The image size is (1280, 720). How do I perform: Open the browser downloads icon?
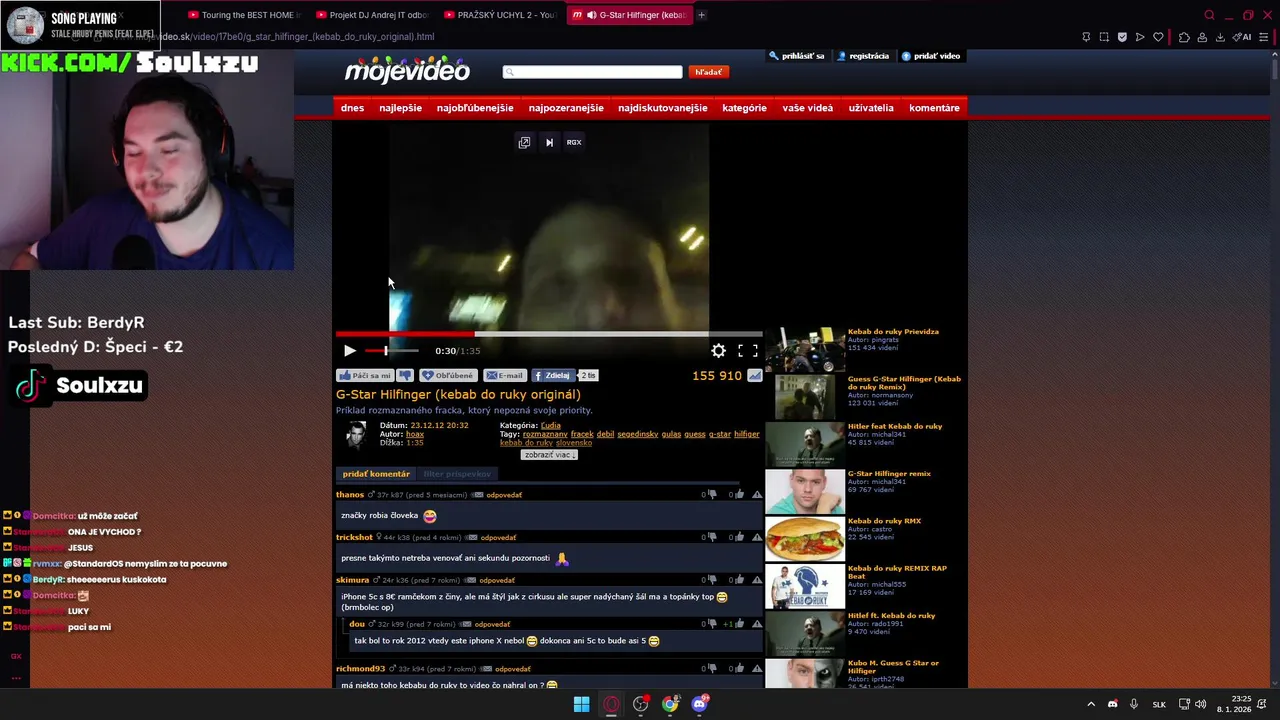click(x=1220, y=37)
